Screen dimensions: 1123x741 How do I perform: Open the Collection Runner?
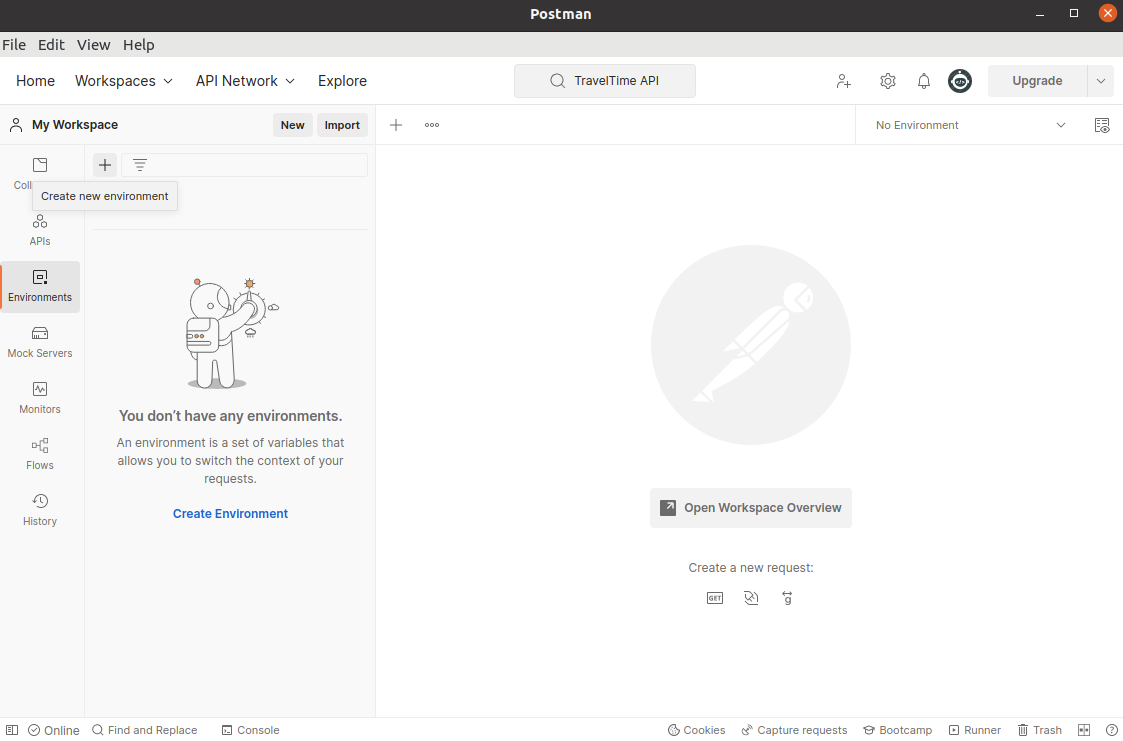pos(974,730)
